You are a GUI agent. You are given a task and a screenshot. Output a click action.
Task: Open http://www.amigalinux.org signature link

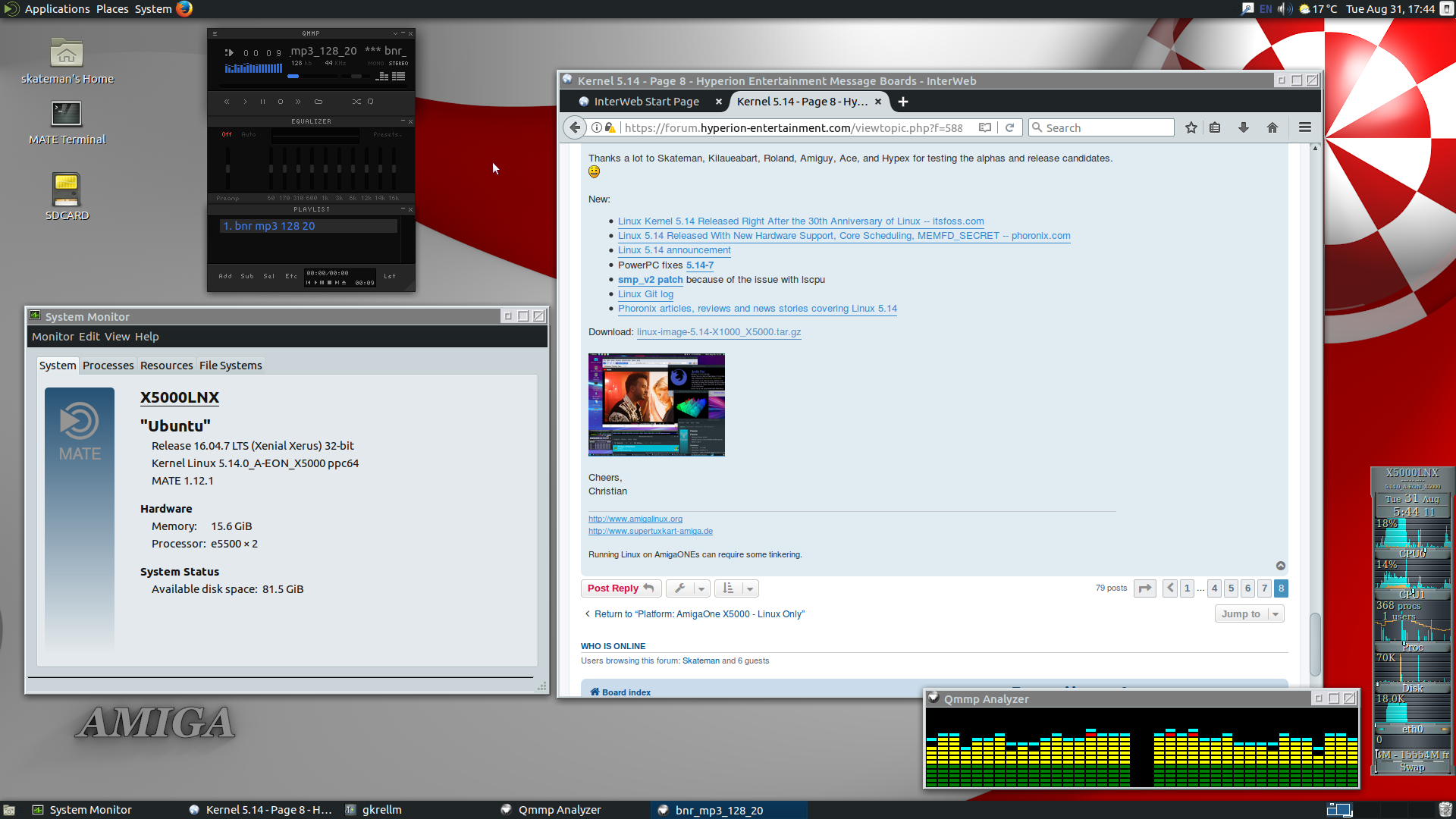635,519
